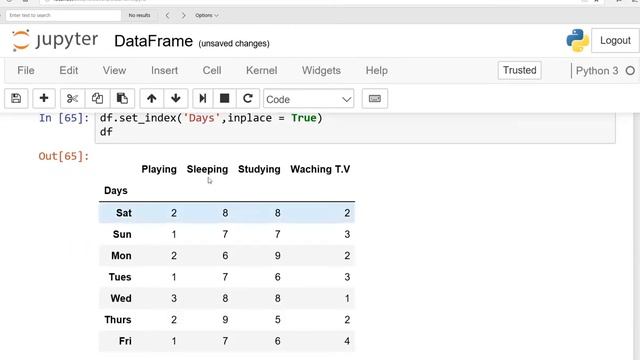Screen dimensions: 640x360
Task: Click the Logout button
Action: (615, 40)
